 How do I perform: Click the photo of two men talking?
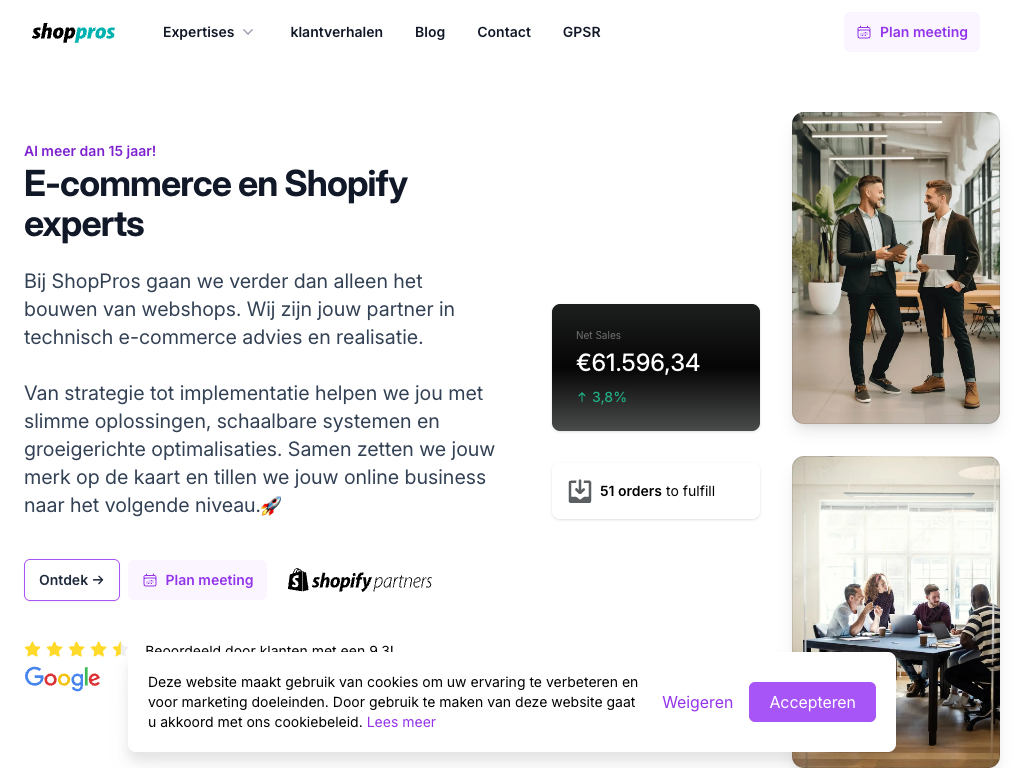[895, 268]
